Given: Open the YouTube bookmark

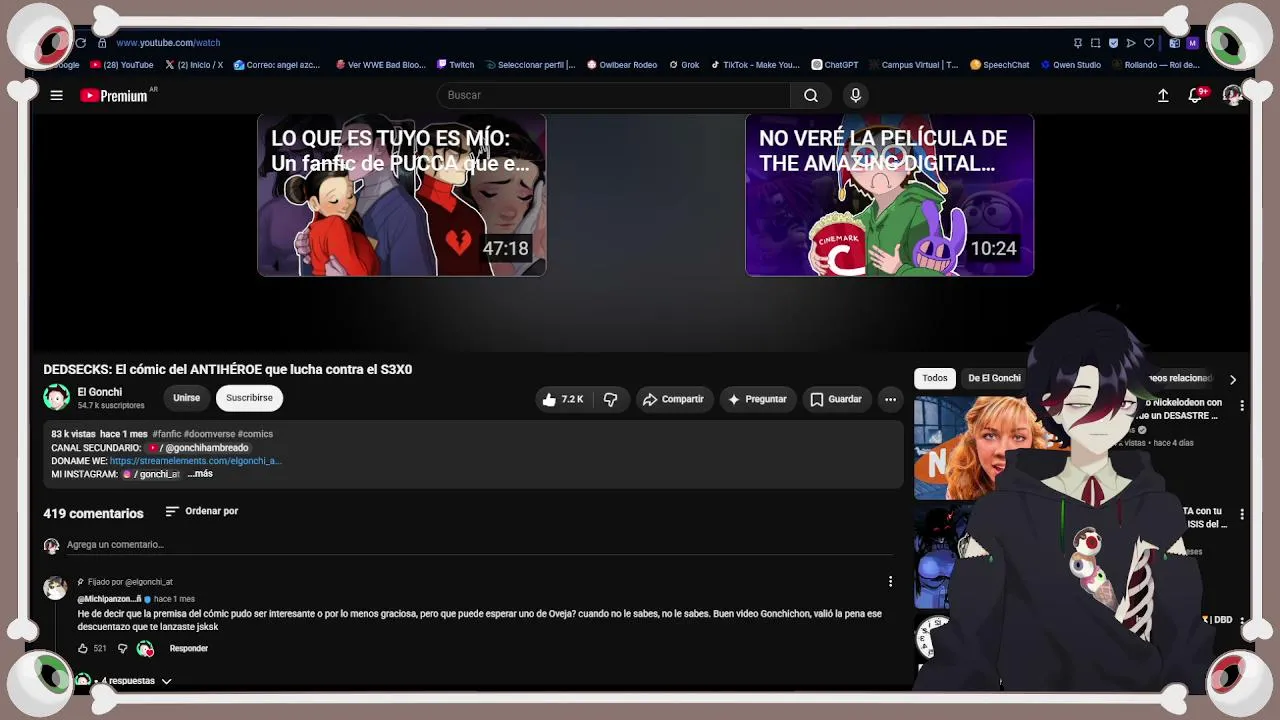Looking at the screenshot, I should (122, 65).
